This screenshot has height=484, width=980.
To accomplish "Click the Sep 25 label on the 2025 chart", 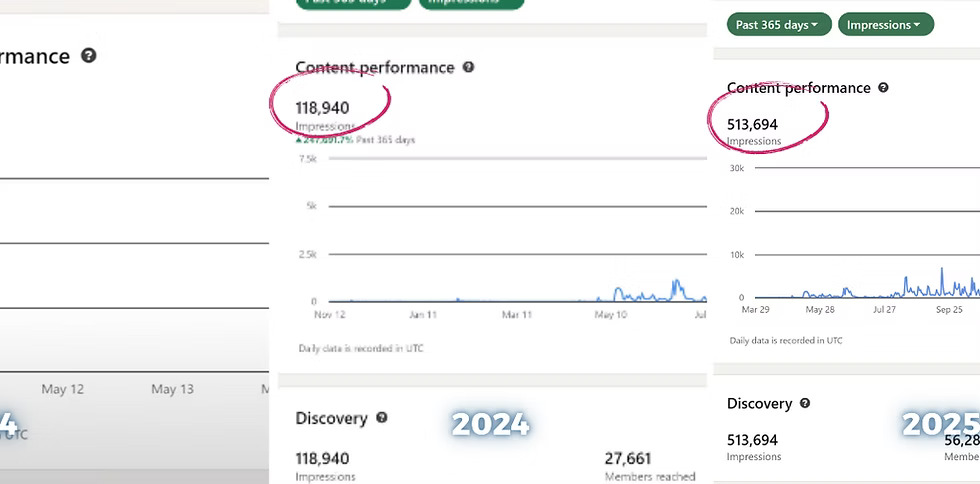I will [x=949, y=310].
